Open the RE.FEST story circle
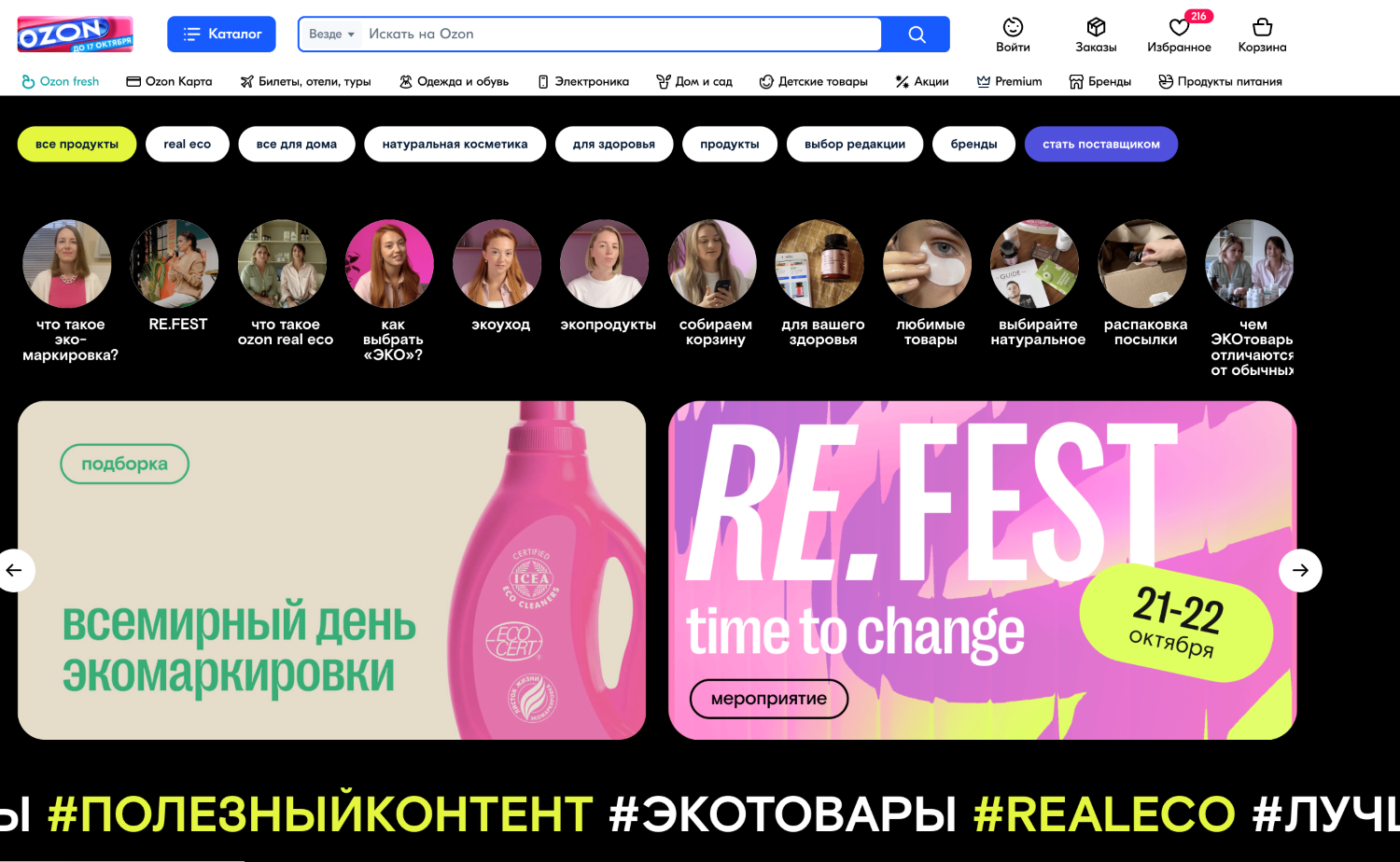The width and height of the screenshot is (1400, 862). (175, 264)
